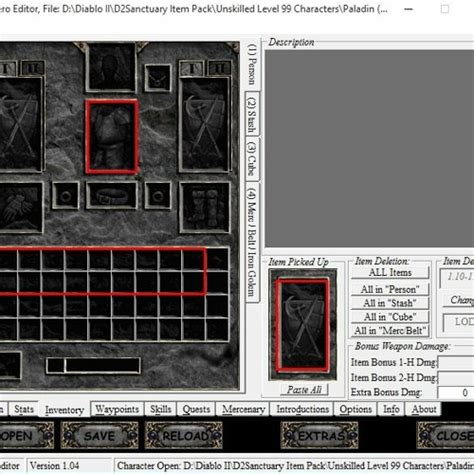Select the belt equipment slot
Image resolution: width=474 pixels, height=474 pixels.
click(112, 195)
